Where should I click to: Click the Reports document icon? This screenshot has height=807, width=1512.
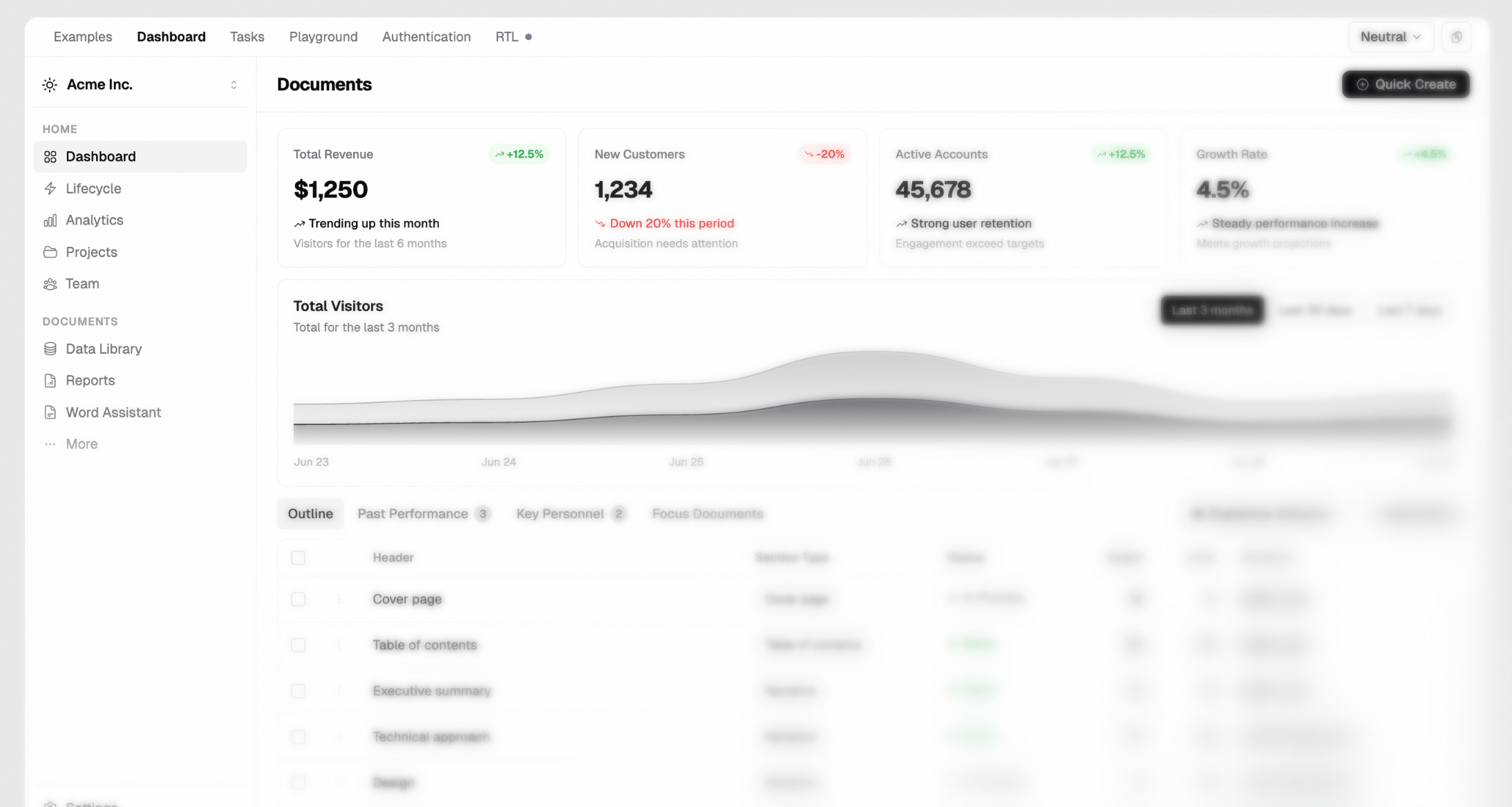click(x=50, y=381)
